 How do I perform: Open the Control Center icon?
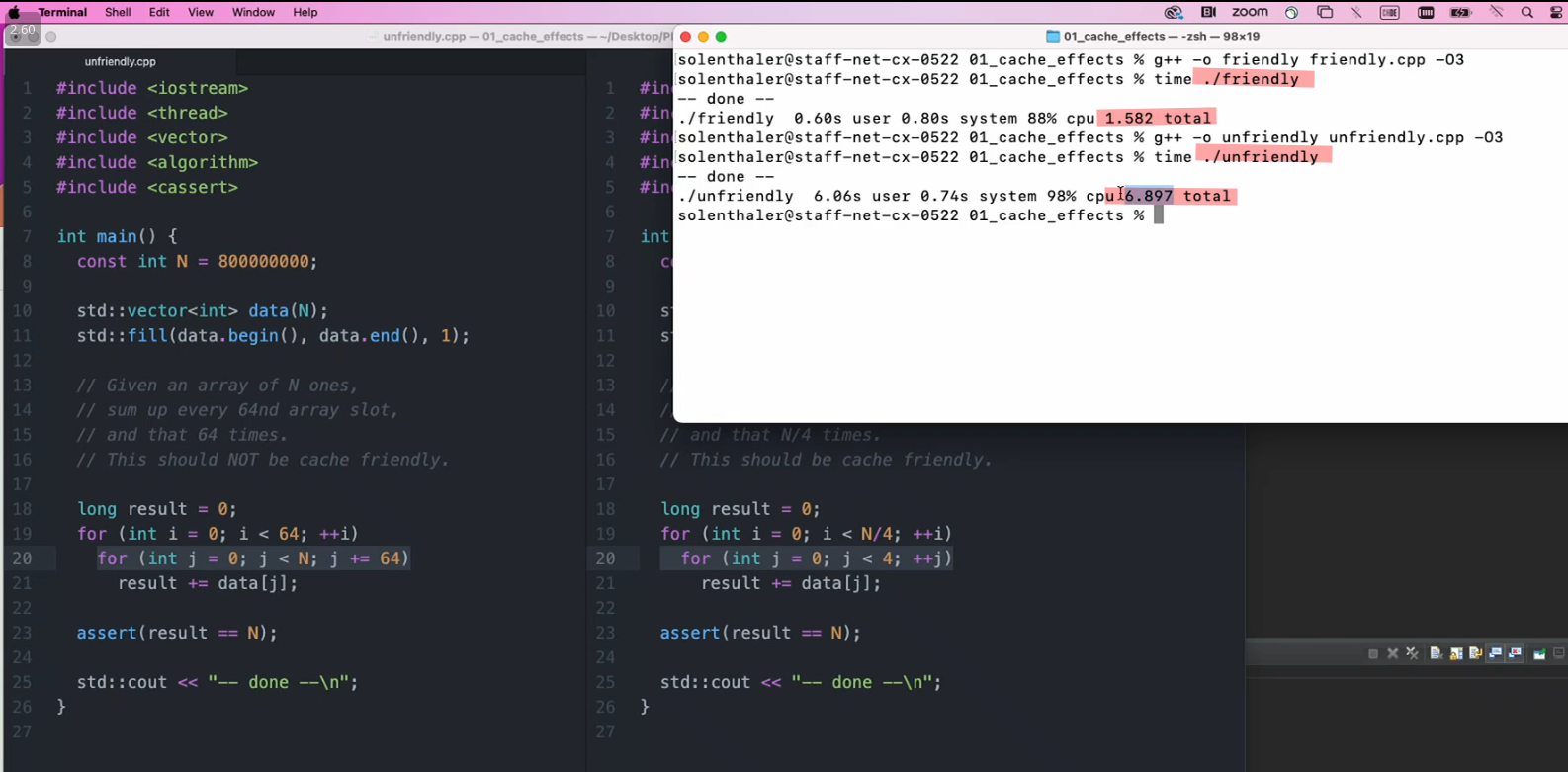coord(1556,13)
